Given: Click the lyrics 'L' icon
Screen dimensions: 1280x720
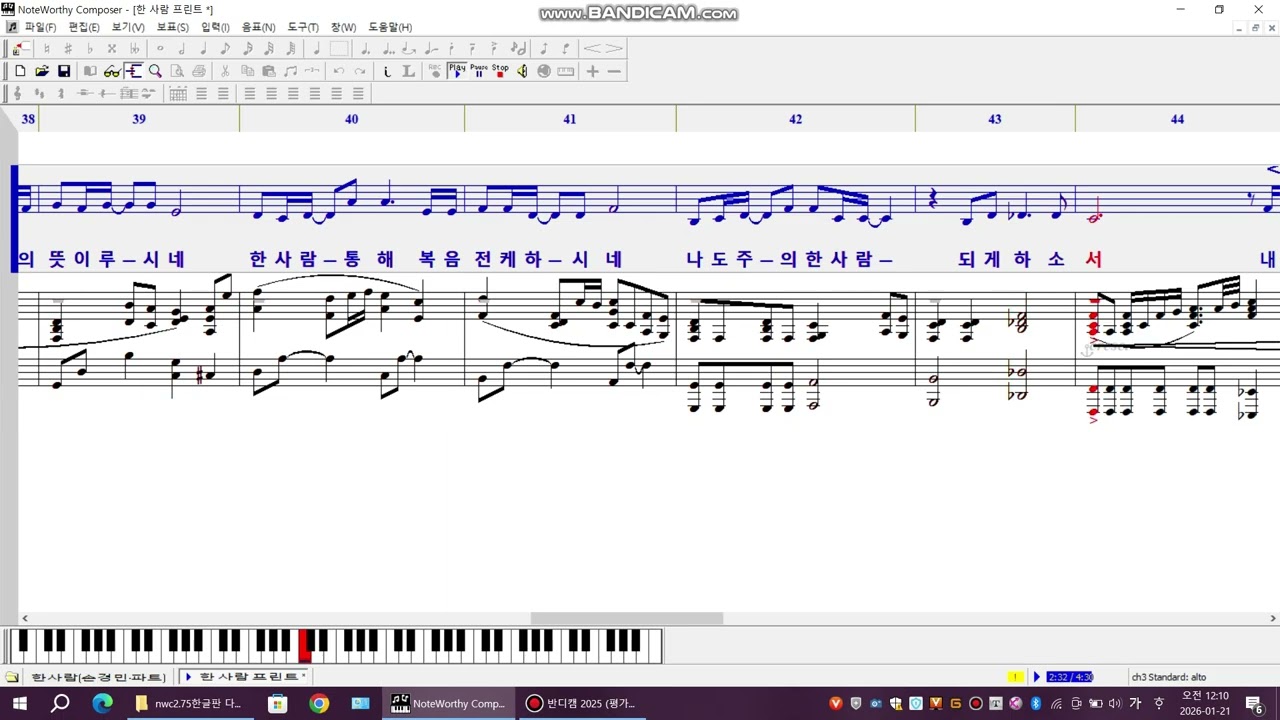Looking at the screenshot, I should tap(408, 71).
